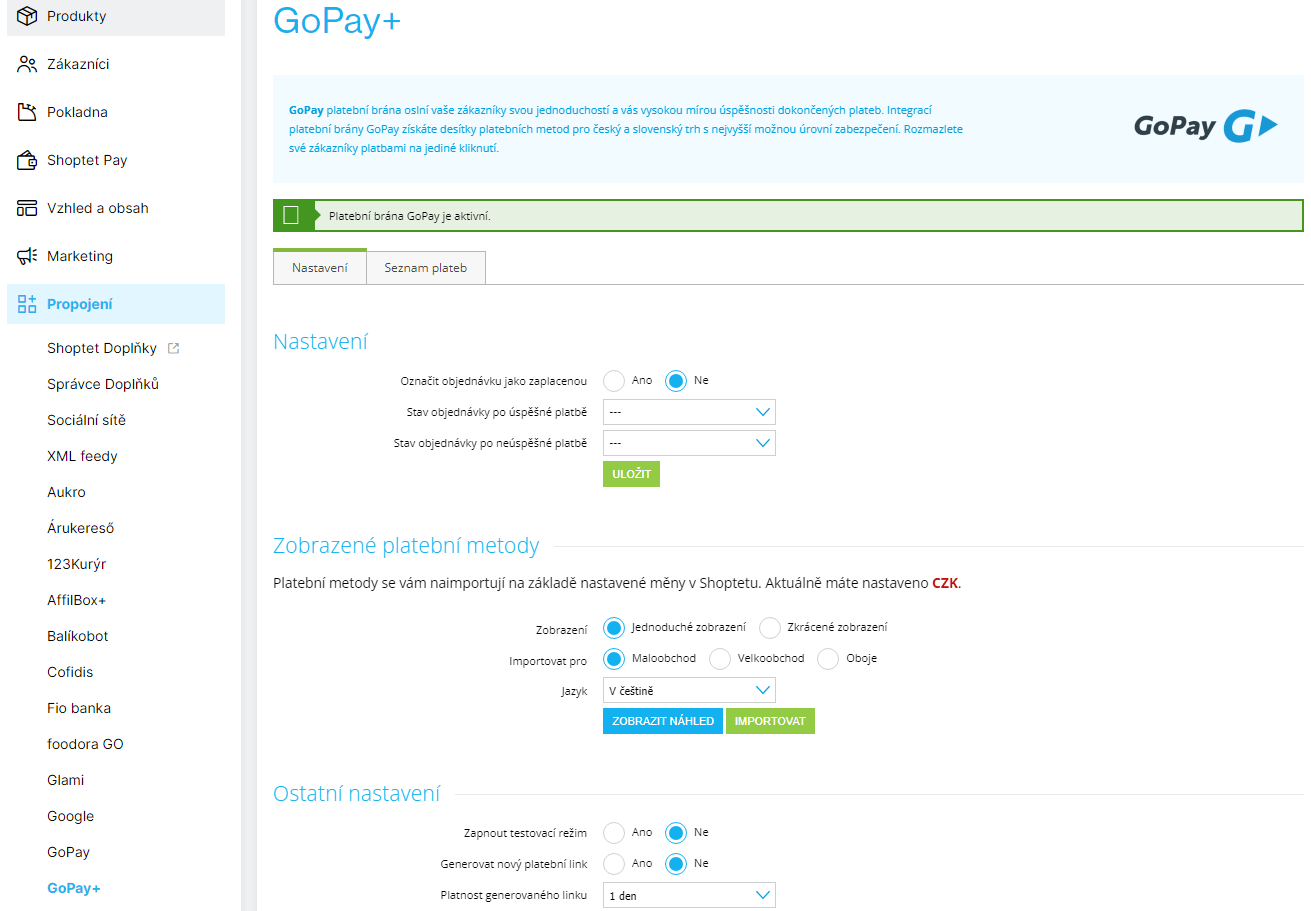The image size is (1311, 911).
Task: Click the GoPay logo in the banner
Action: 1205,126
